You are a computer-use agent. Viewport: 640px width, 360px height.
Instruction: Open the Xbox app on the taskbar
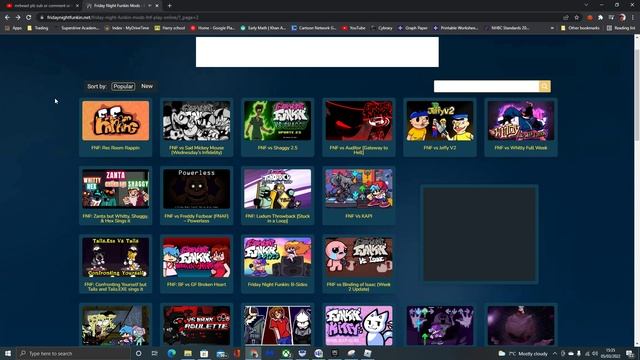tap(286, 353)
